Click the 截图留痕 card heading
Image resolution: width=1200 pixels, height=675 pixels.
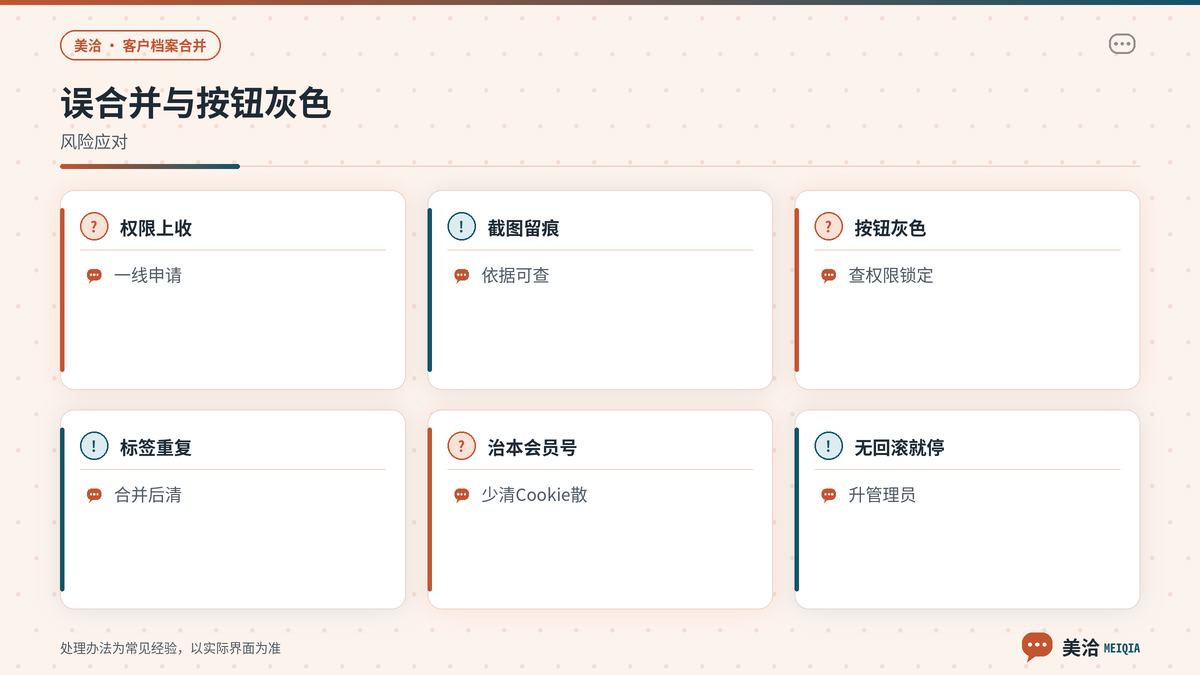[x=523, y=228]
